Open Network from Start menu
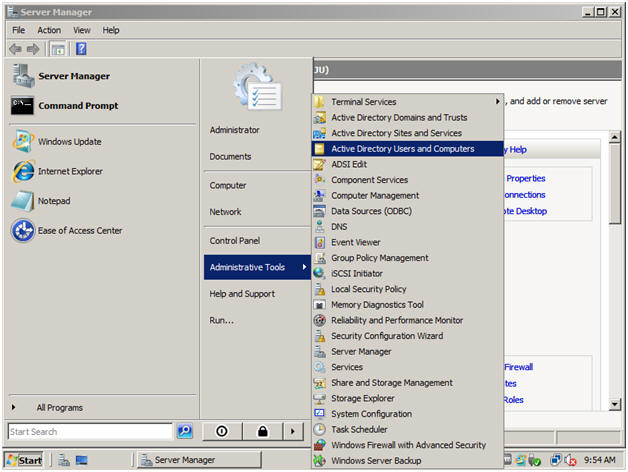This screenshot has height=472, width=628. click(225, 212)
